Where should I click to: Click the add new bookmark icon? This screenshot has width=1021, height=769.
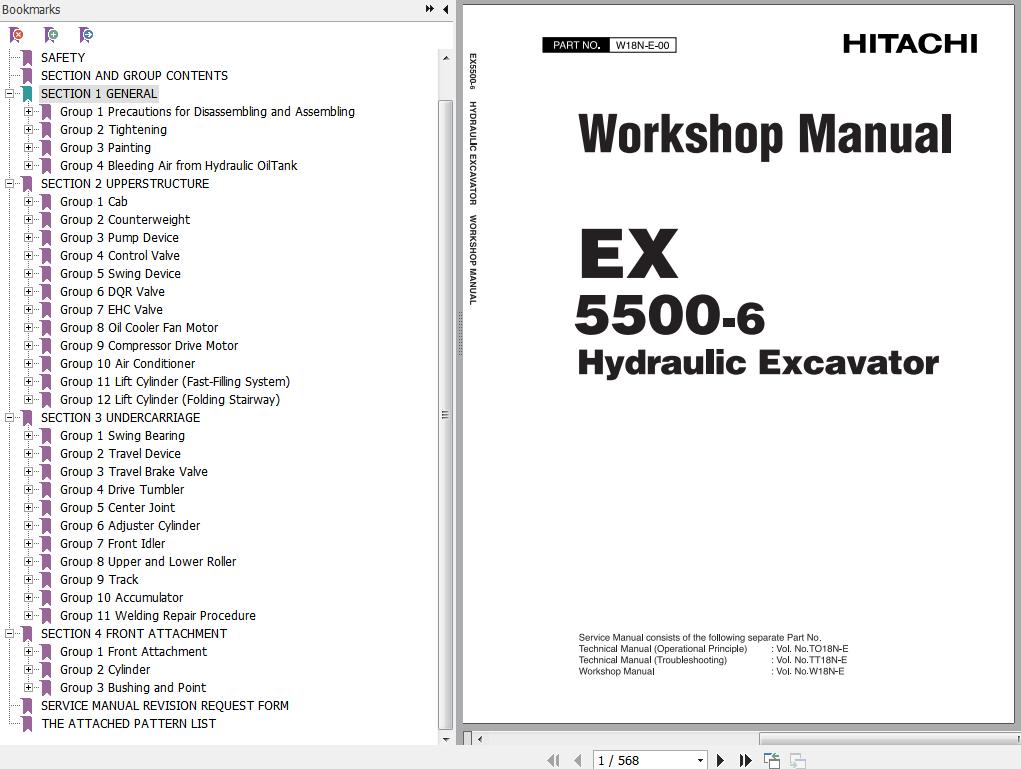point(51,35)
